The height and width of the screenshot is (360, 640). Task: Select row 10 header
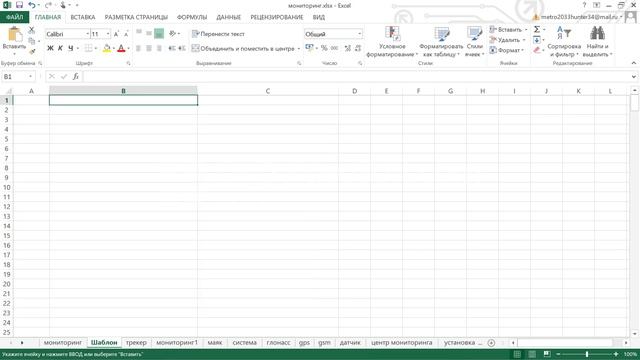coord(7,187)
